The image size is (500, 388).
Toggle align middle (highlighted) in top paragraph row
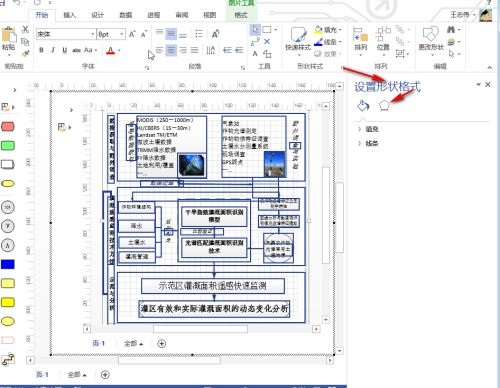pos(171,34)
